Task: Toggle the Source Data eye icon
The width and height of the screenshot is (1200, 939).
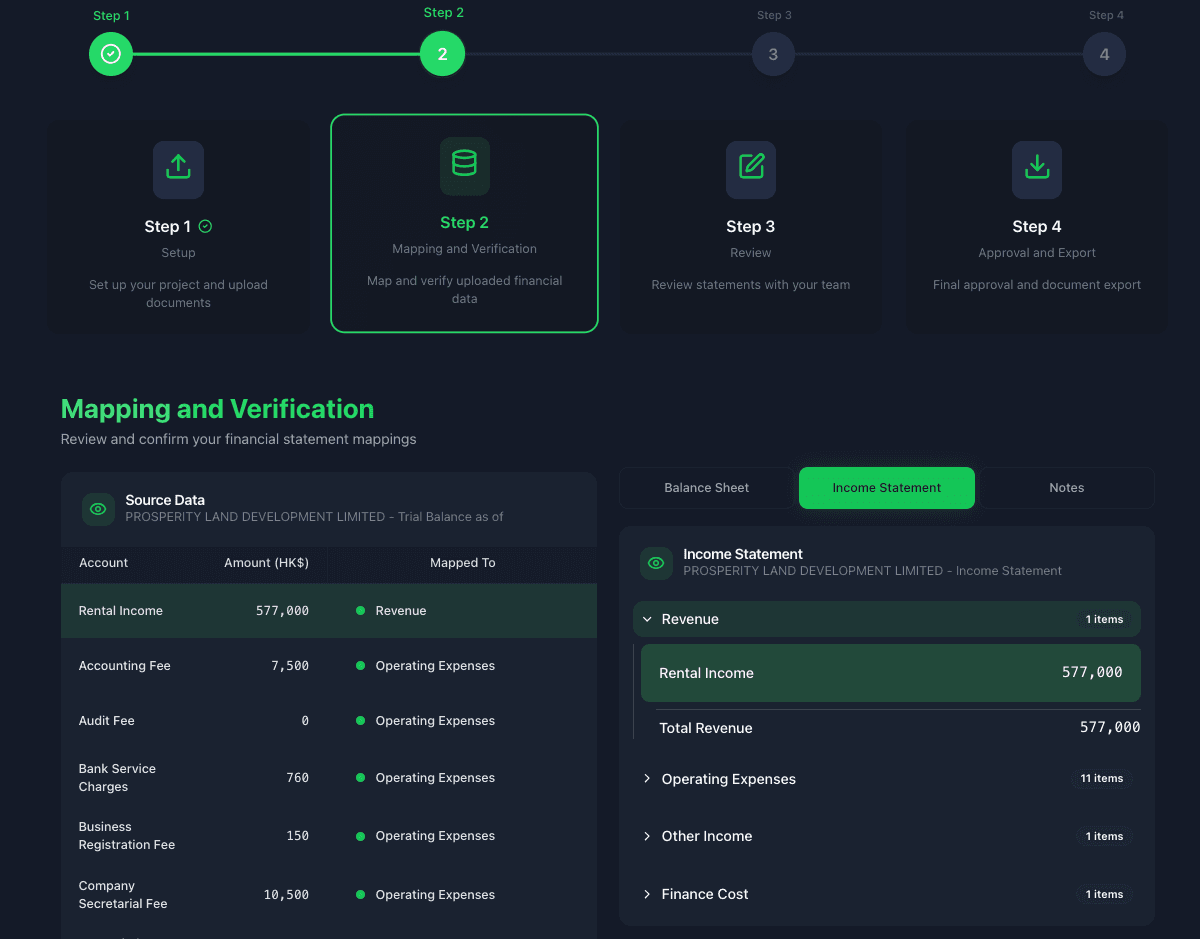Action: click(x=98, y=509)
